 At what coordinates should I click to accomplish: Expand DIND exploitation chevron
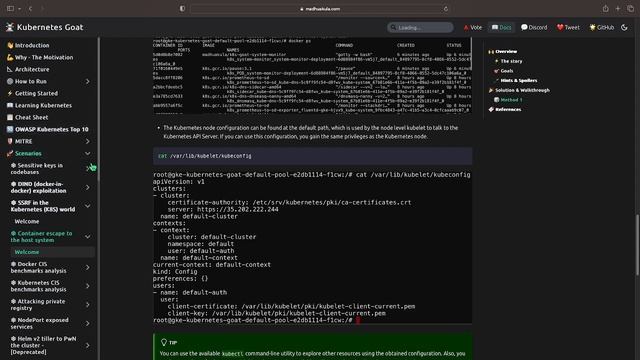[87, 187]
